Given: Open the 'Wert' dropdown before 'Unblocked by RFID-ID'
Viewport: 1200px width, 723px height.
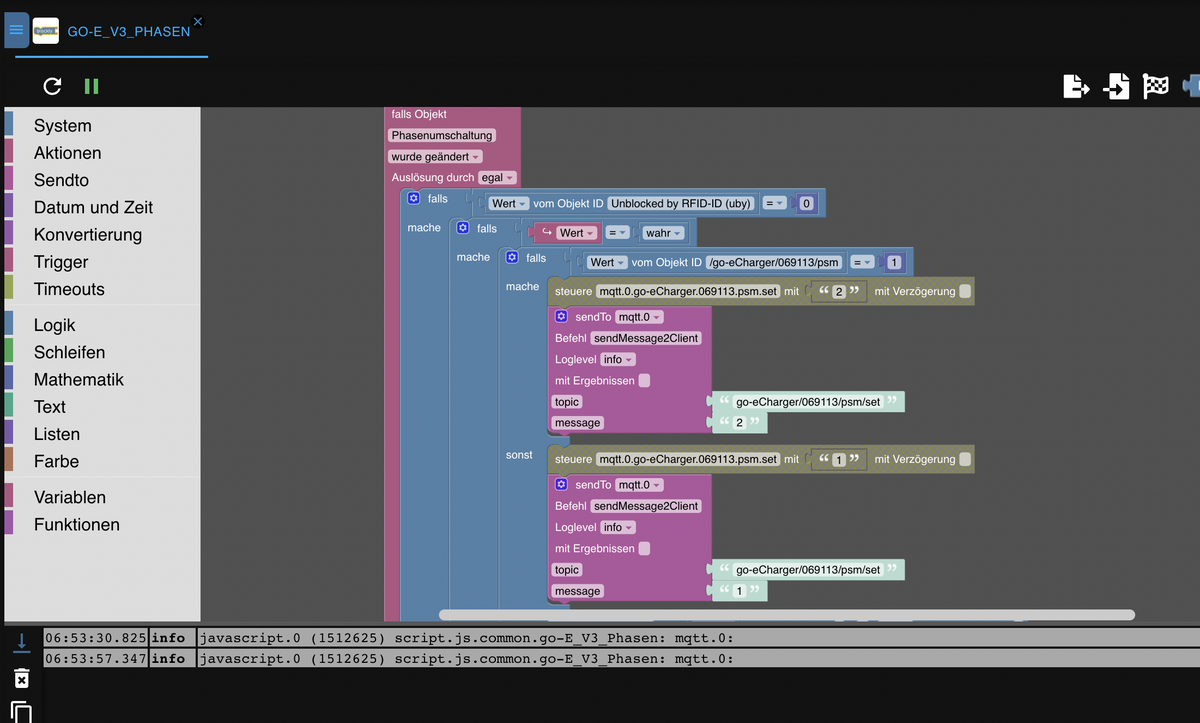Looking at the screenshot, I should coord(509,203).
